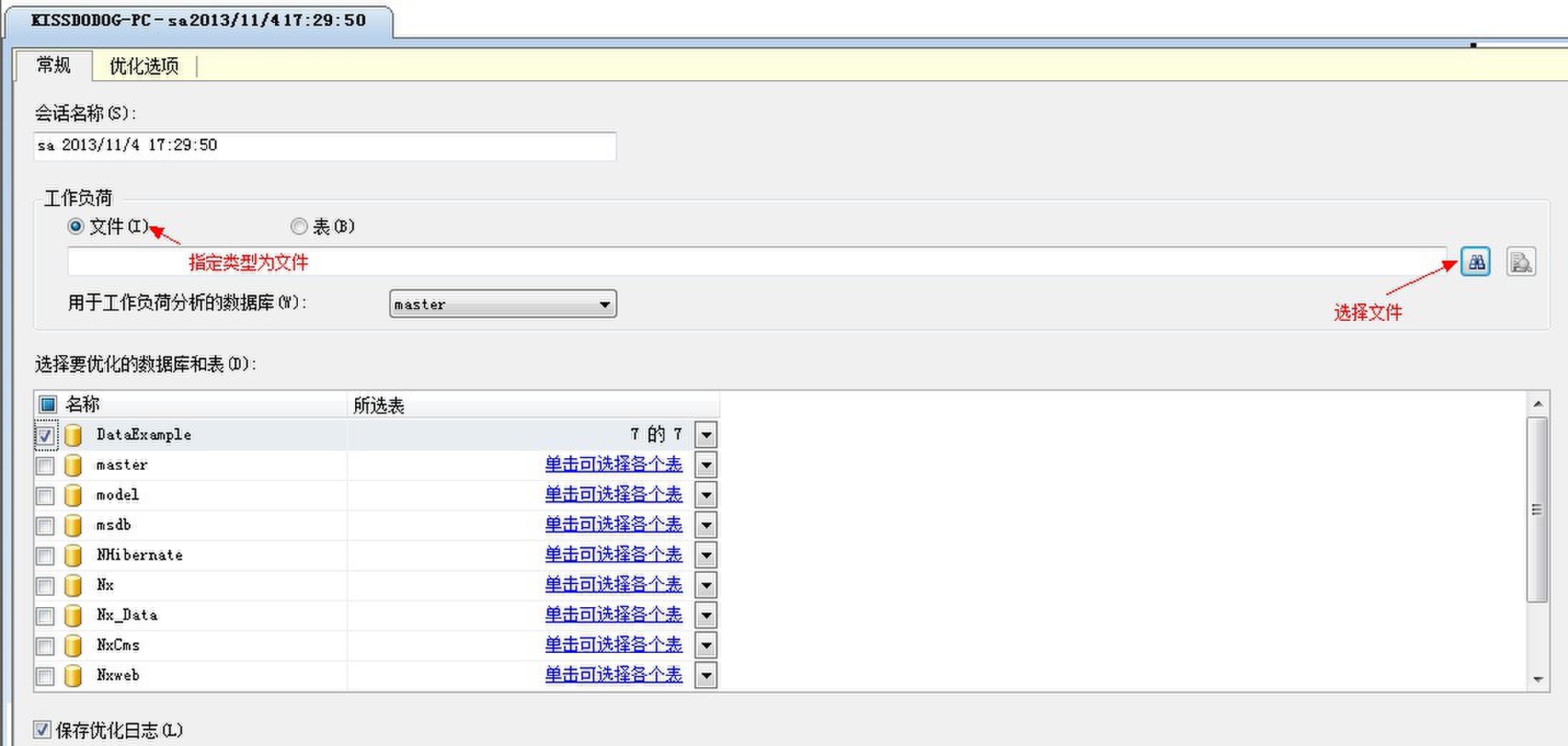Click 单击可选择各个表 link for model
The height and width of the screenshot is (746, 1568).
tap(614, 494)
